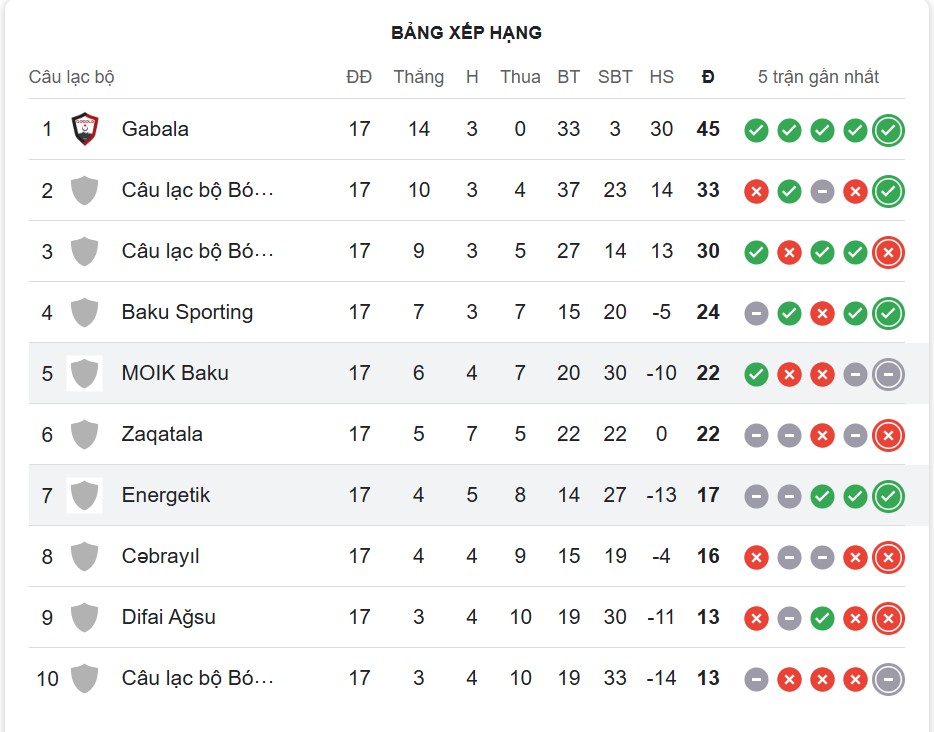Screen dimensions: 934x732
Task: Click Cəbrayıl's latest match loss icon
Action: [x=888, y=557]
